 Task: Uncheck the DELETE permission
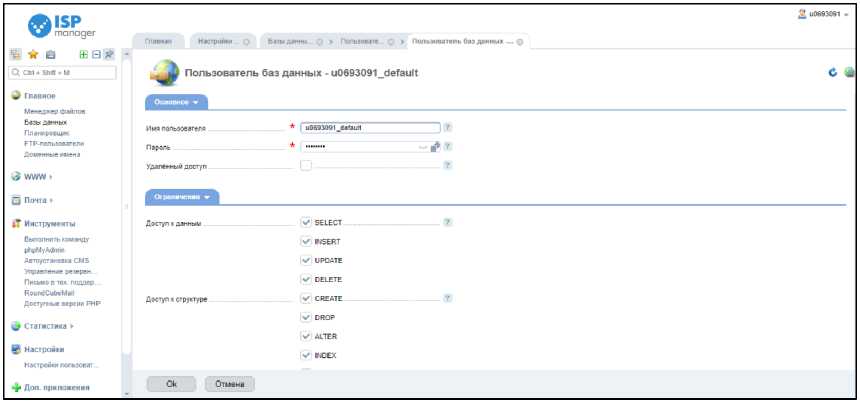[x=306, y=280]
